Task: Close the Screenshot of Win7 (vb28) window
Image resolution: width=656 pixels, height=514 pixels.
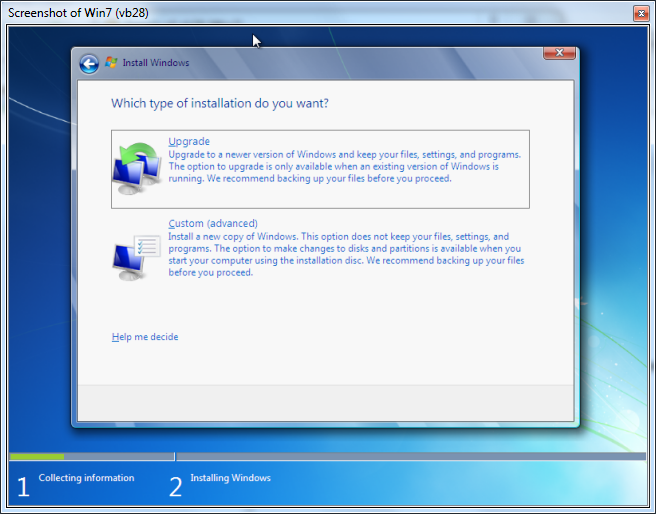Action: pos(641,13)
